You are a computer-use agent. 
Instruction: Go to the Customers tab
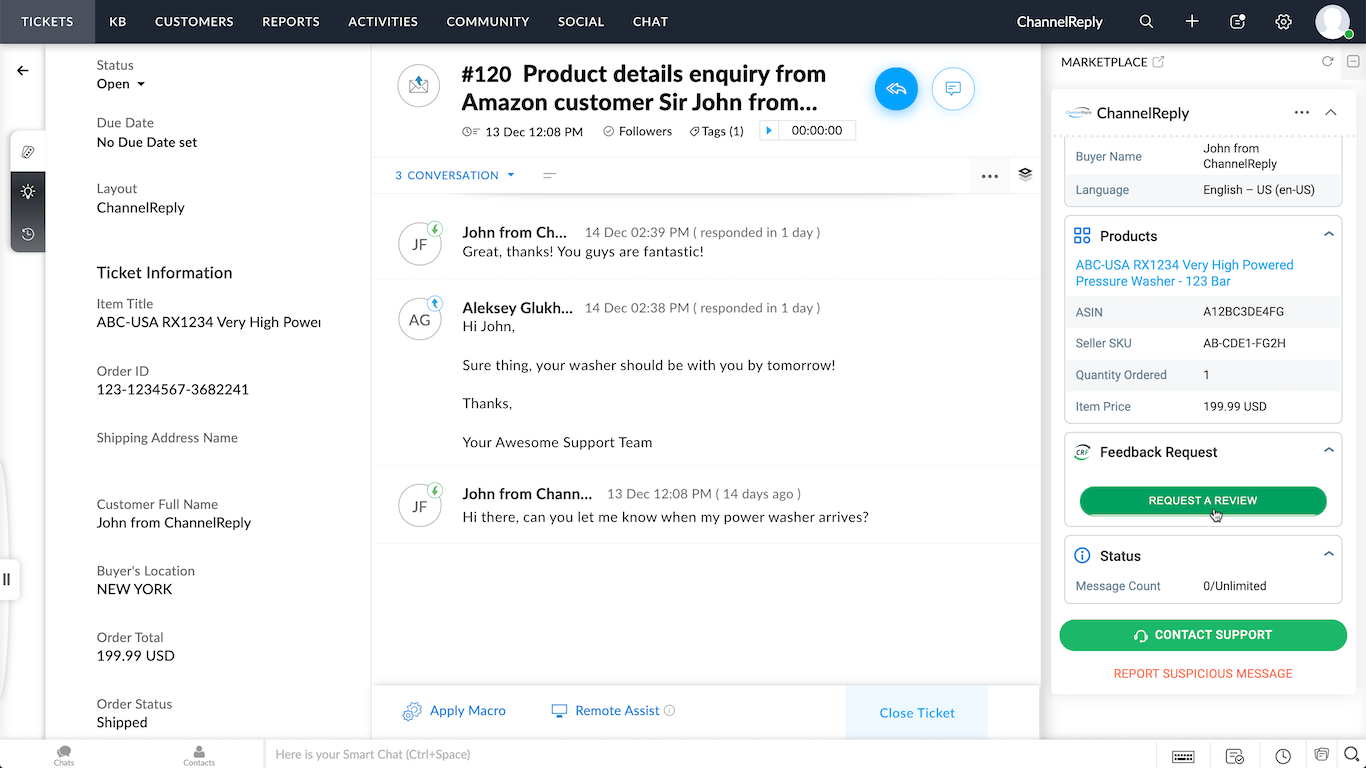pyautogui.click(x=194, y=21)
